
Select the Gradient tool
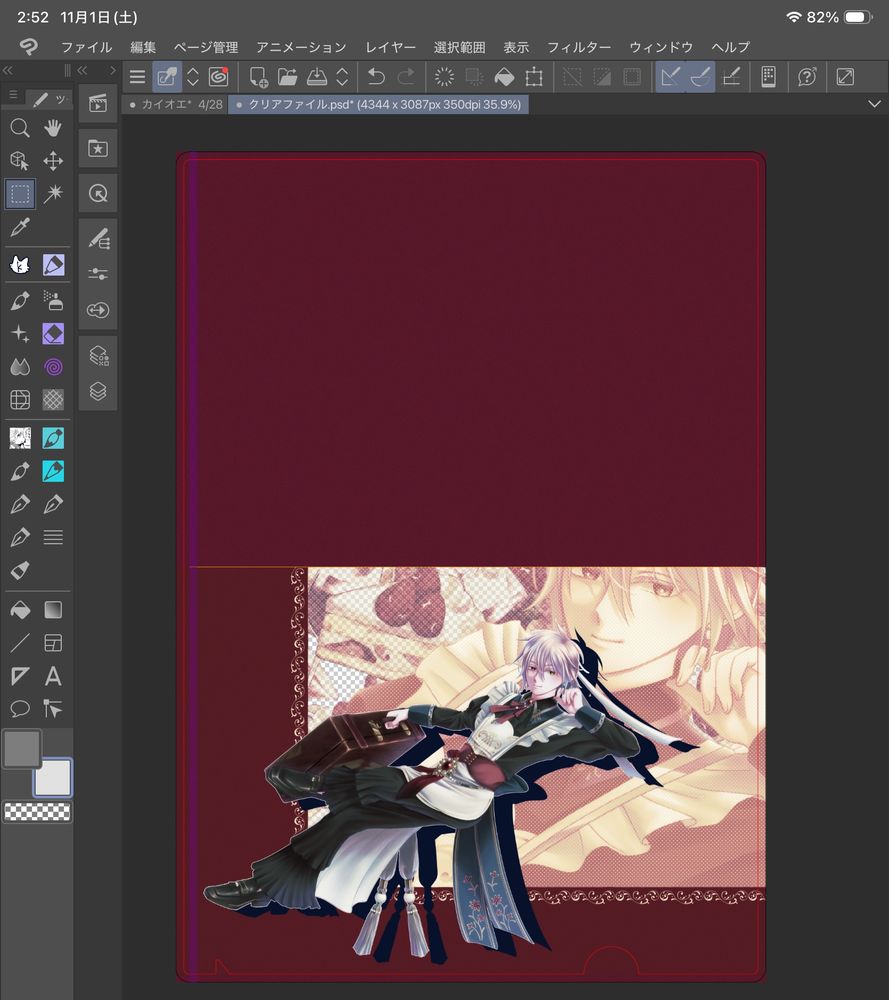[53, 610]
